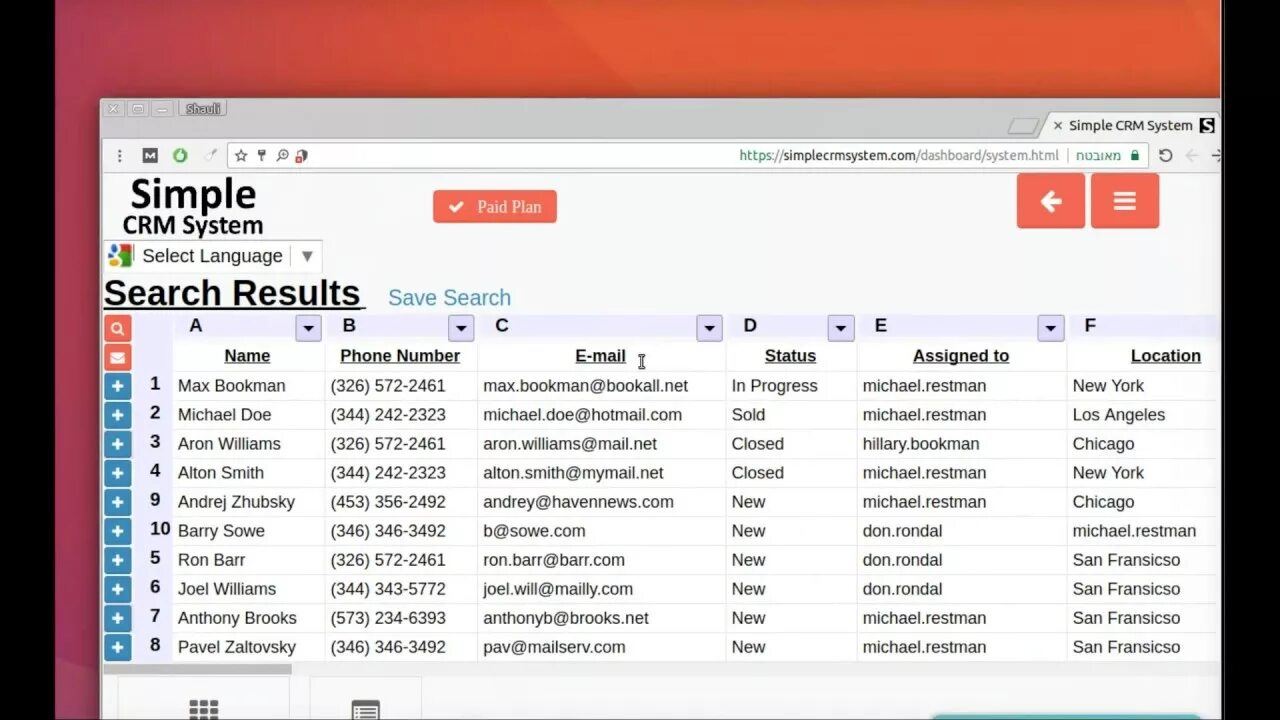Select email max.bookman@bookall.net
The width and height of the screenshot is (1280, 720).
click(x=585, y=386)
